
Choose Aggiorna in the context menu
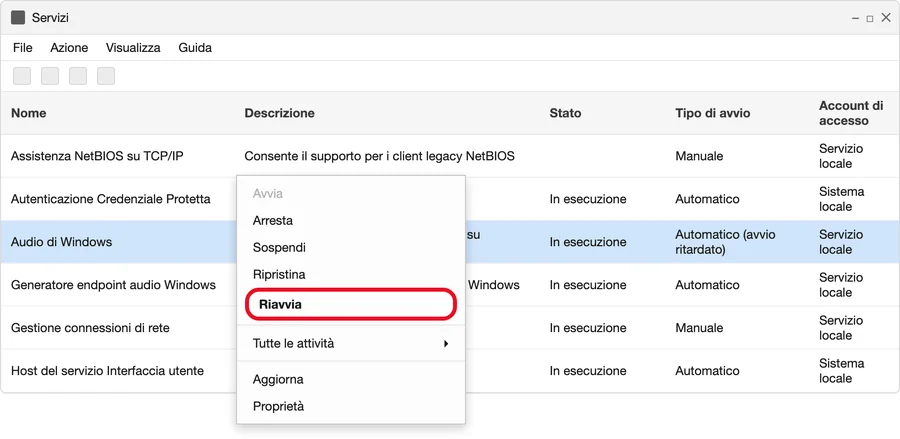pos(351,379)
